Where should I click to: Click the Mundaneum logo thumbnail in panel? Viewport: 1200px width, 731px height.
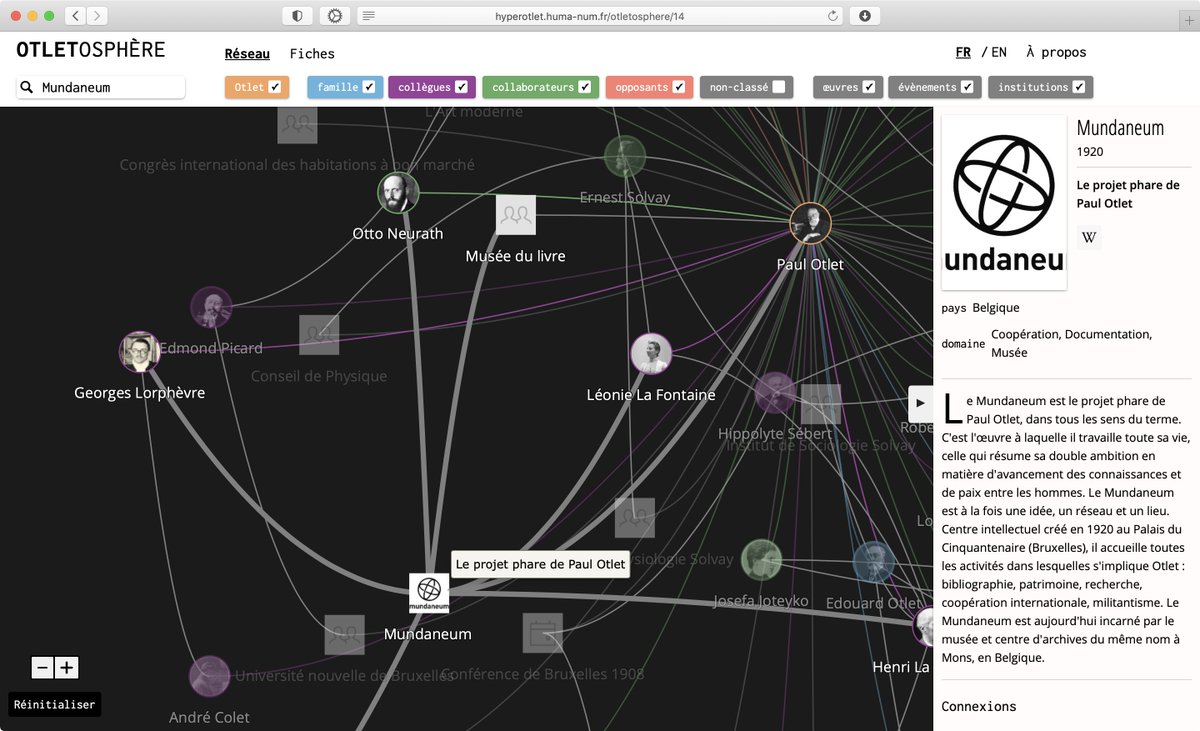[1004, 202]
